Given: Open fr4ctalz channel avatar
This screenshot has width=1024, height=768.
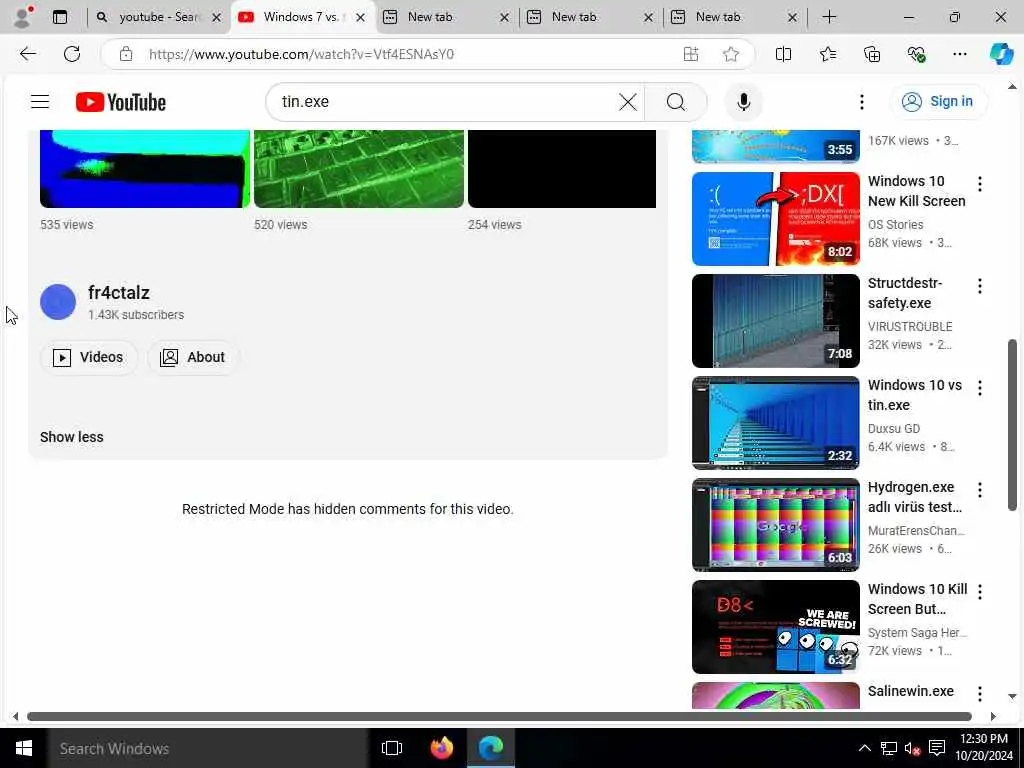Looking at the screenshot, I should point(58,302).
